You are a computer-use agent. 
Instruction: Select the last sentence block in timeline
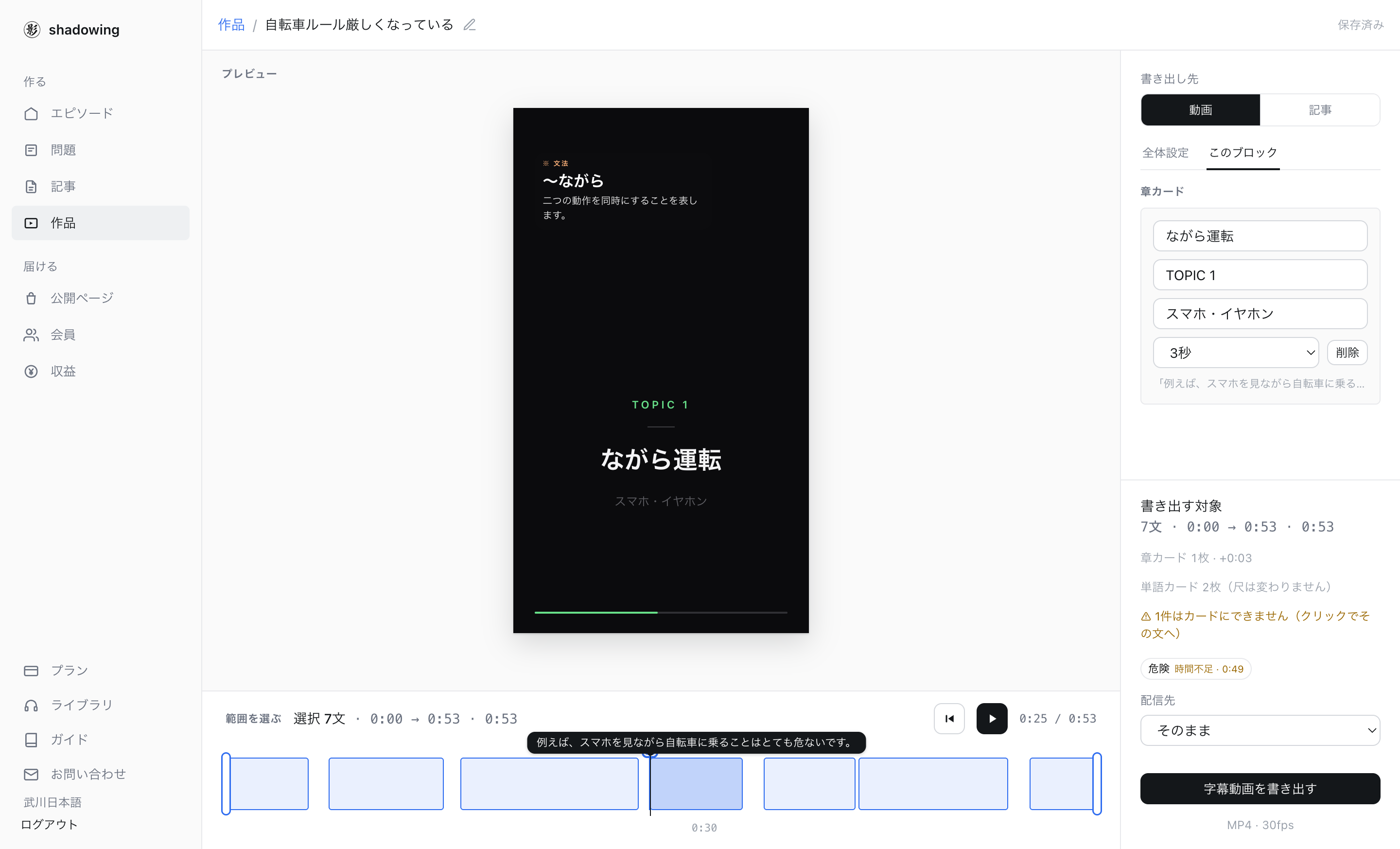(x=1061, y=784)
